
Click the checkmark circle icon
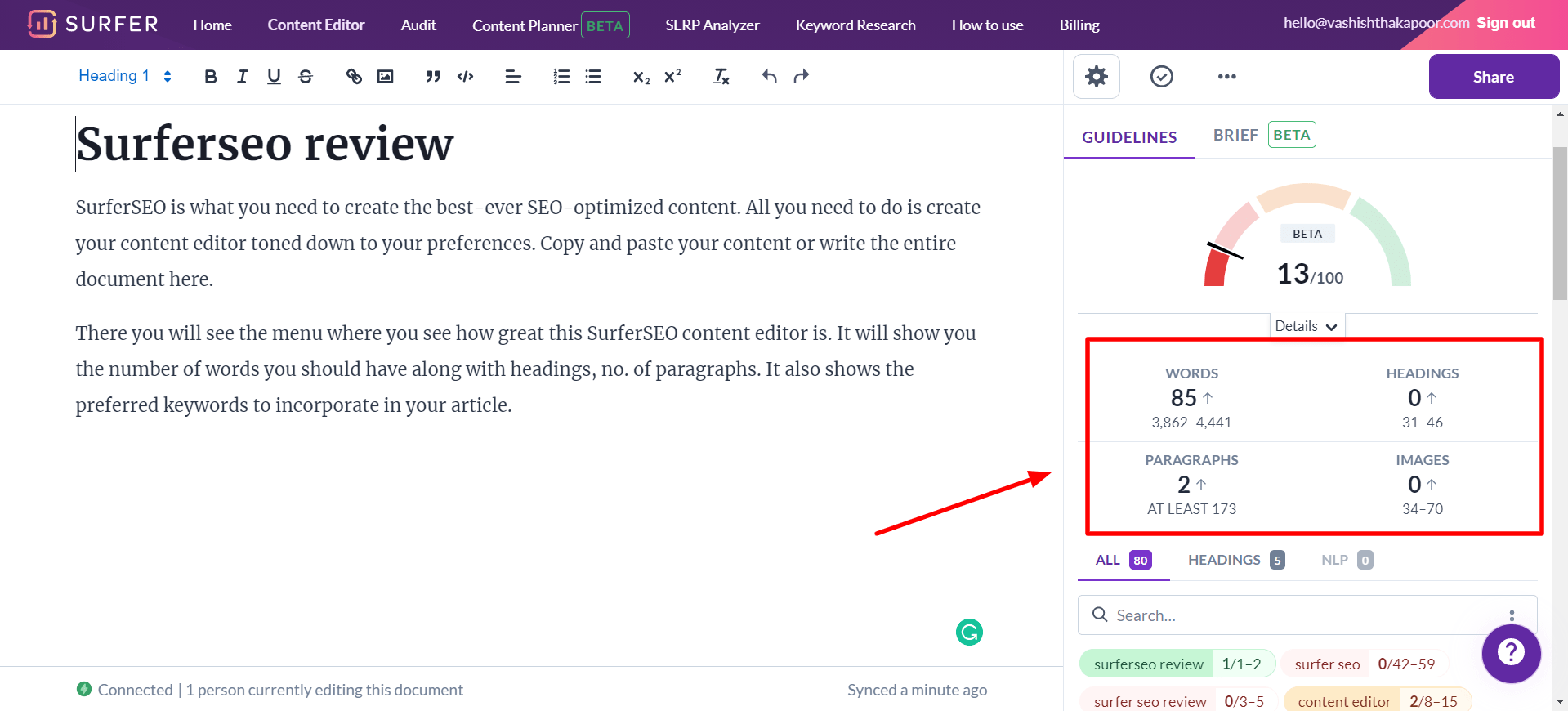pyautogui.click(x=1161, y=77)
